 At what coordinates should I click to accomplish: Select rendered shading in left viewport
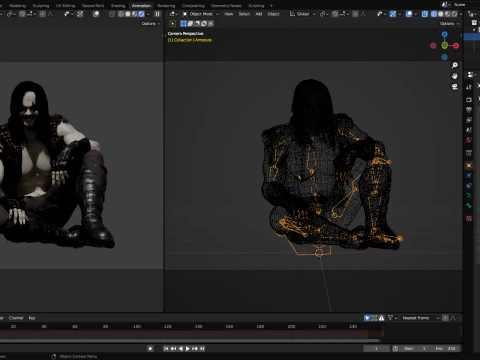click(x=141, y=14)
